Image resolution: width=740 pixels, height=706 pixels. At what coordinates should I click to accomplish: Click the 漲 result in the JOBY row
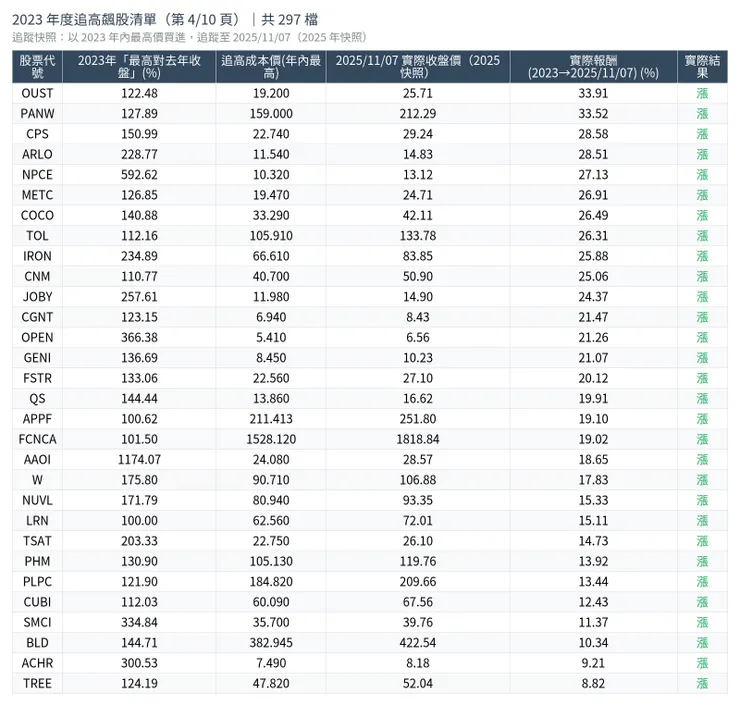click(x=702, y=296)
